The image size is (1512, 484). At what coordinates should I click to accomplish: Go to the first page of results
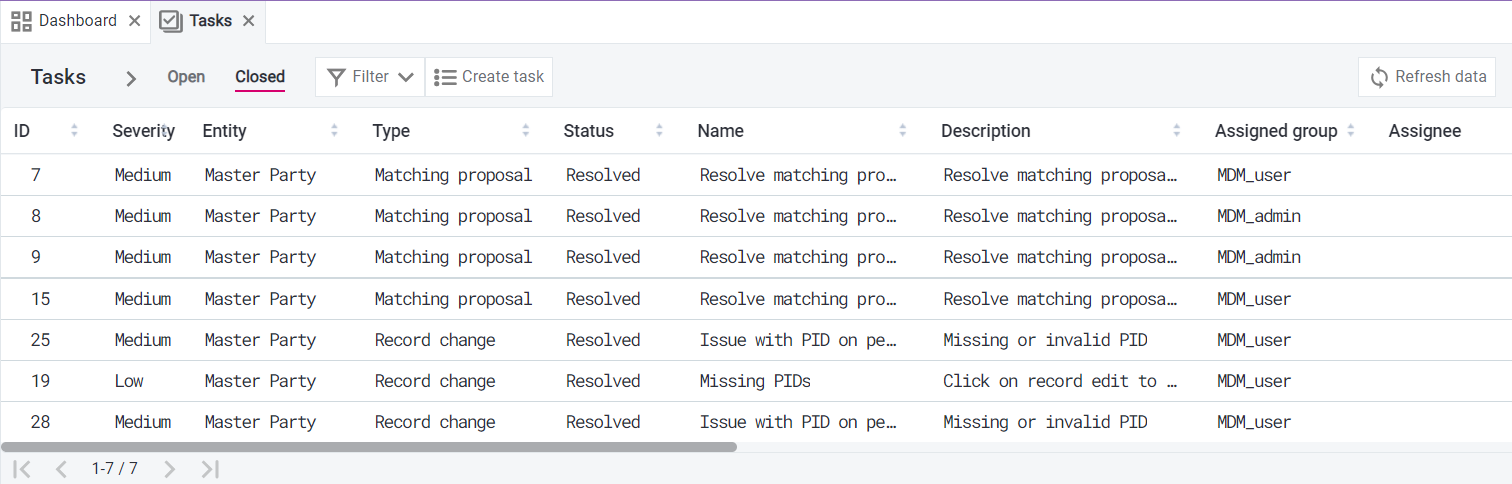pyautogui.click(x=22, y=469)
